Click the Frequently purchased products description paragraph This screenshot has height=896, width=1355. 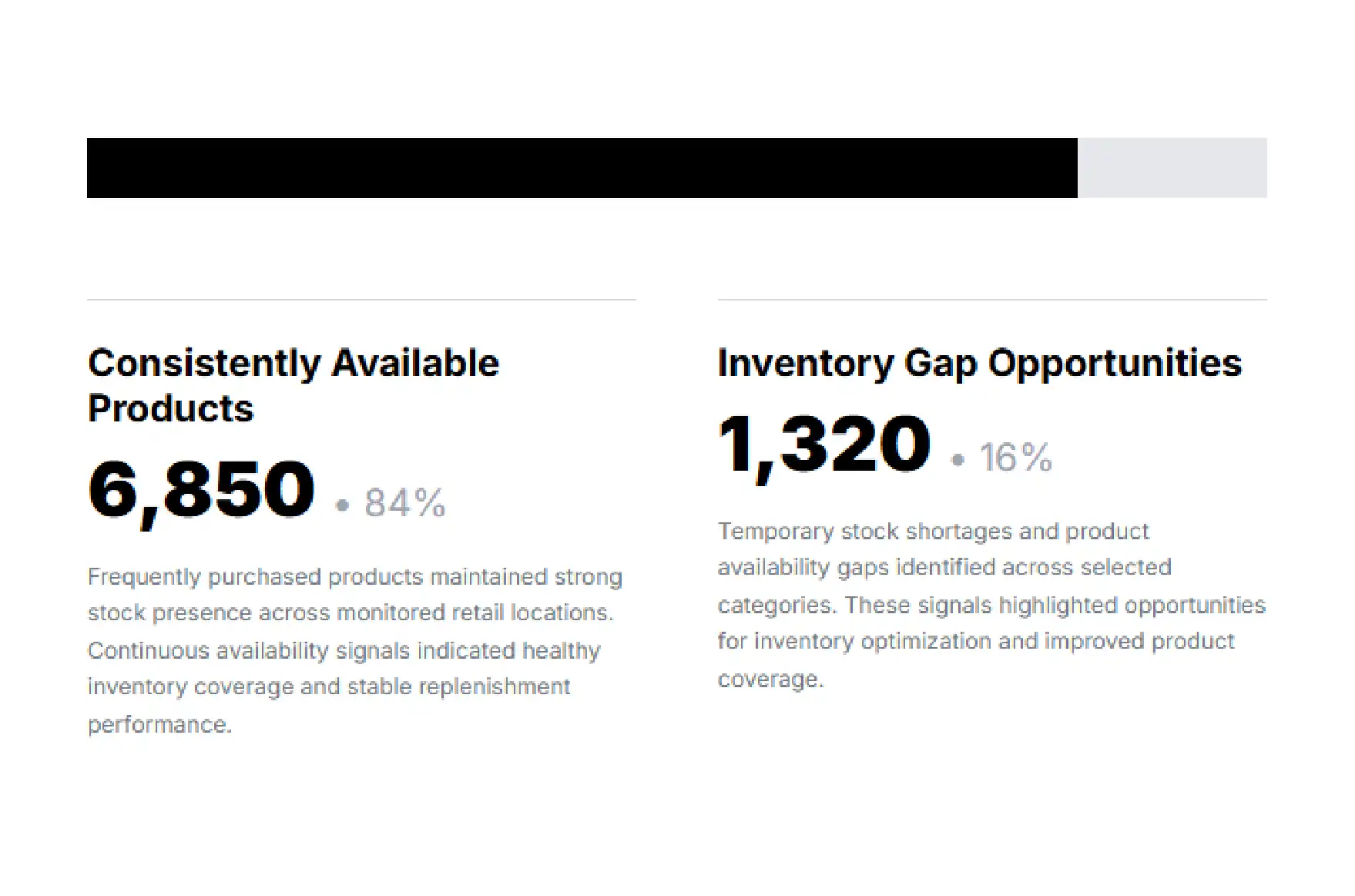(x=355, y=650)
